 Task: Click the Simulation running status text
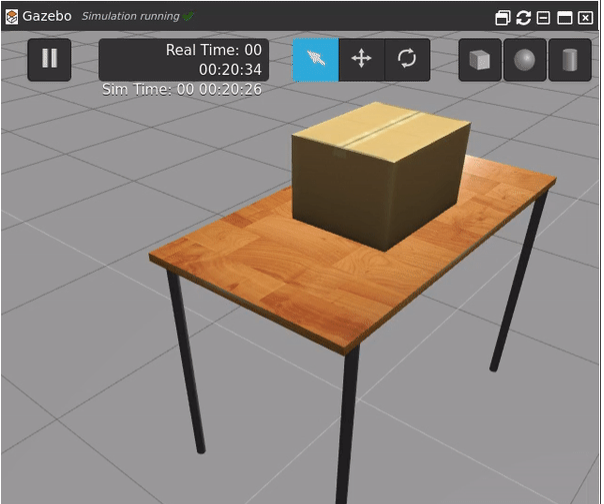point(130,16)
